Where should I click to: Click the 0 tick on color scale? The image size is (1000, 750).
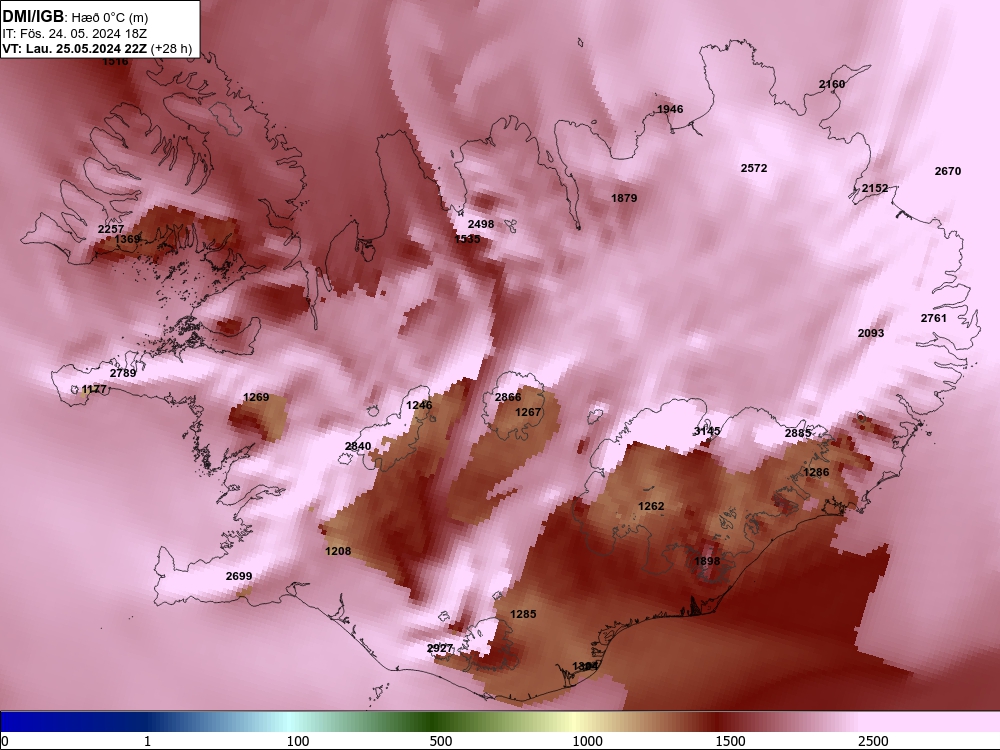point(5,741)
